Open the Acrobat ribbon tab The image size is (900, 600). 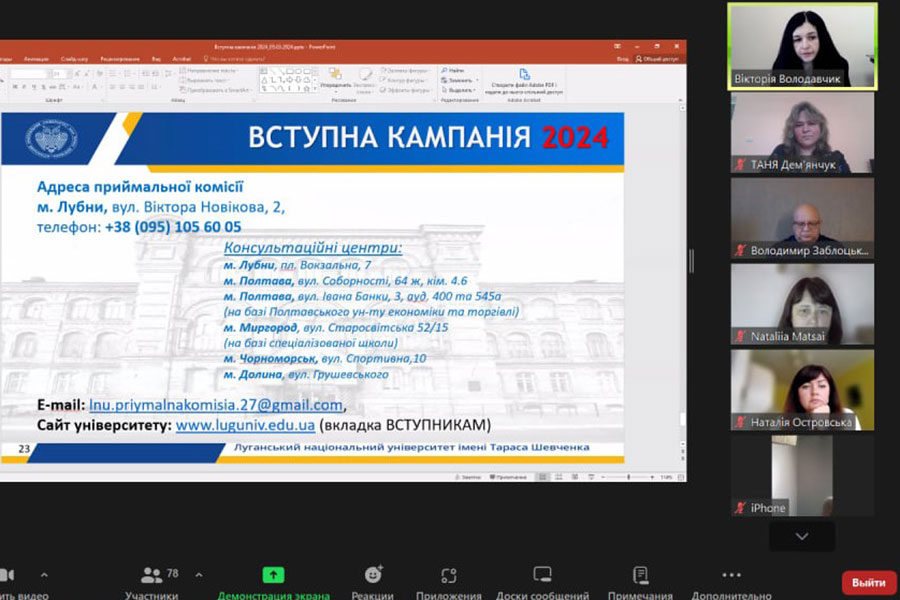pyautogui.click(x=181, y=59)
